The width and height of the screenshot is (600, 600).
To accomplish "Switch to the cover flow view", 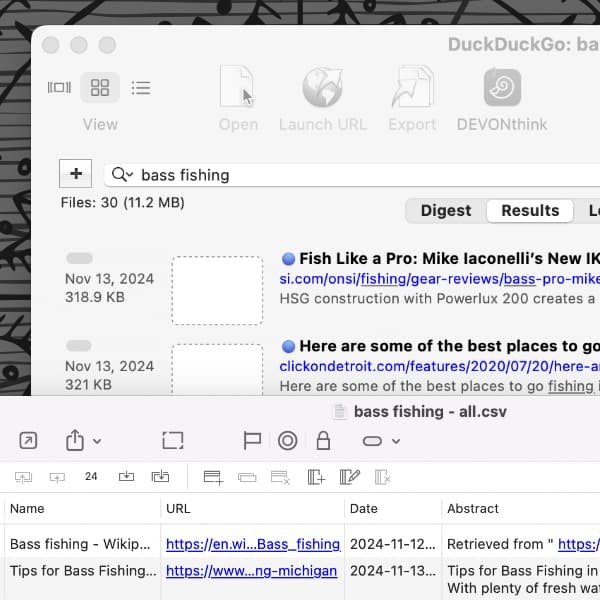I will point(59,88).
